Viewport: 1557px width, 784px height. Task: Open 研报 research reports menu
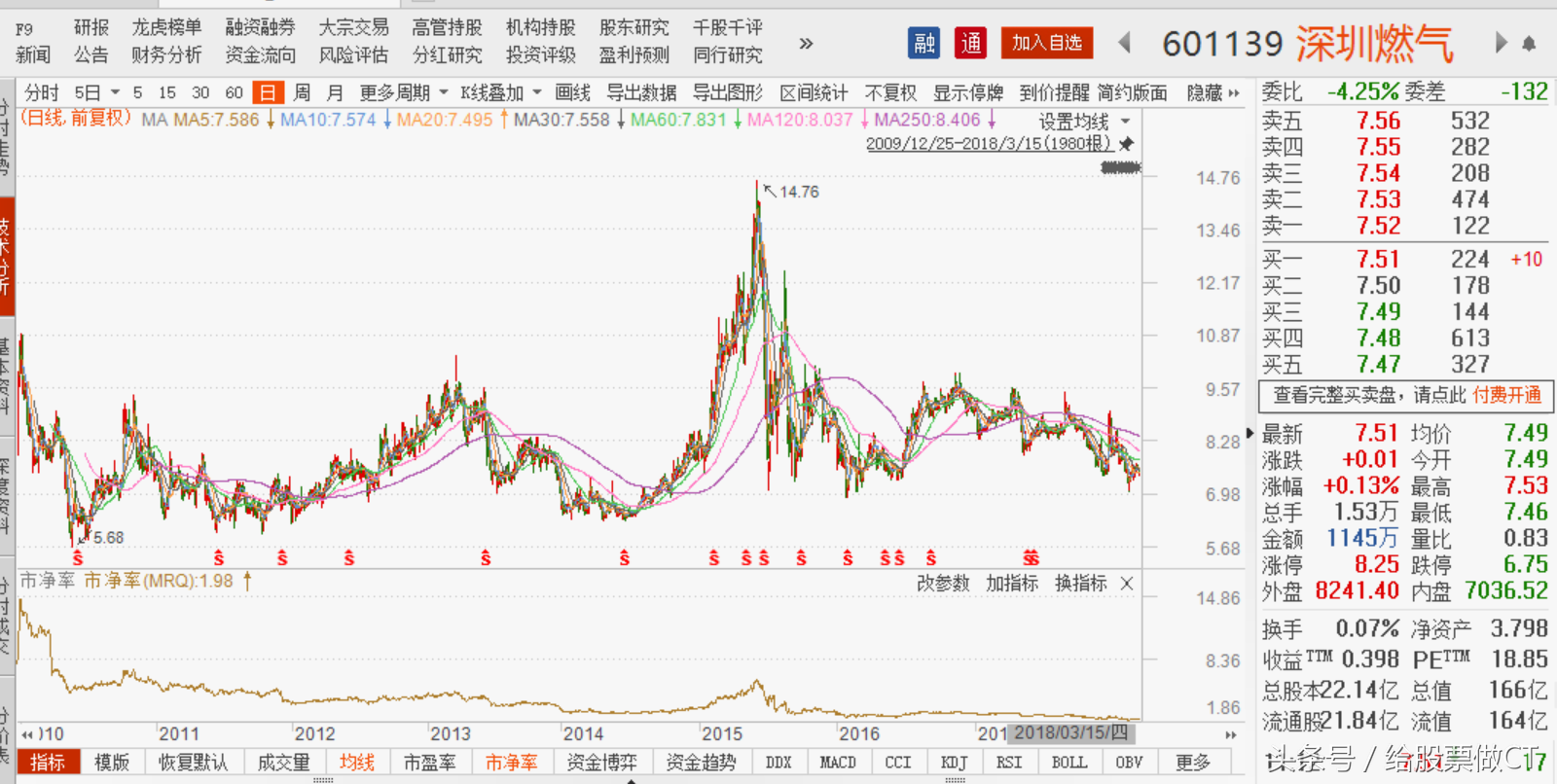coord(91,27)
